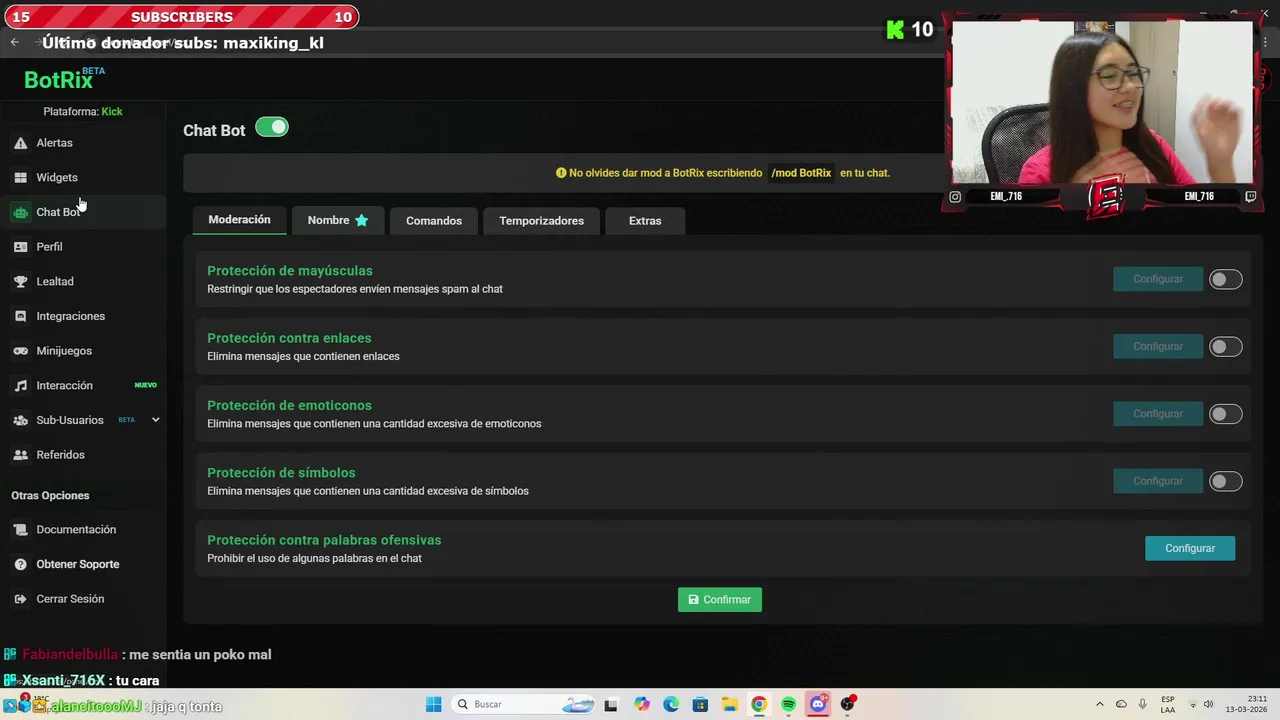Click the /mod BotRix command text
This screenshot has width=1280, height=720.
click(x=801, y=173)
